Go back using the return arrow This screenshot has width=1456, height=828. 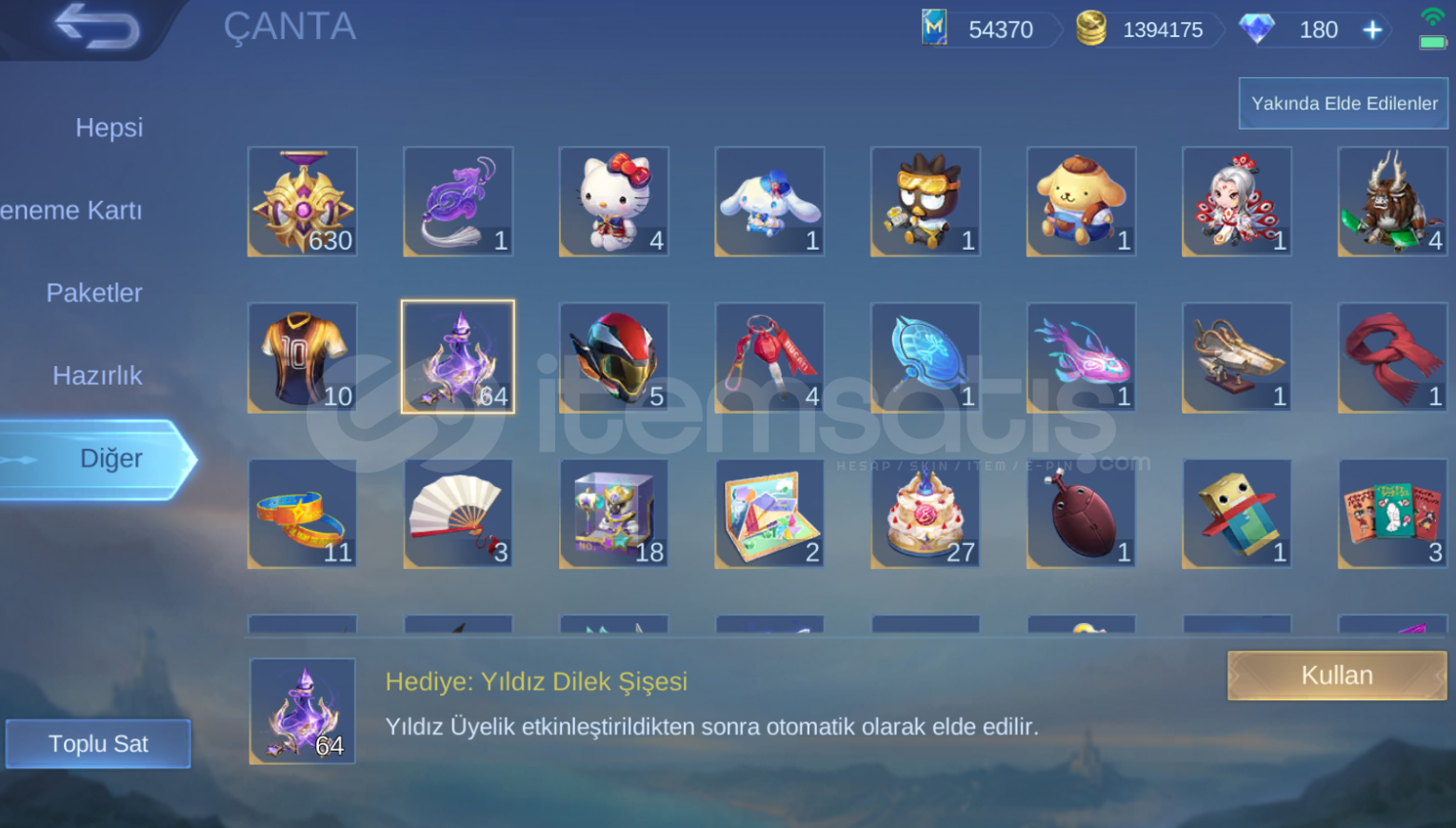coord(96,26)
